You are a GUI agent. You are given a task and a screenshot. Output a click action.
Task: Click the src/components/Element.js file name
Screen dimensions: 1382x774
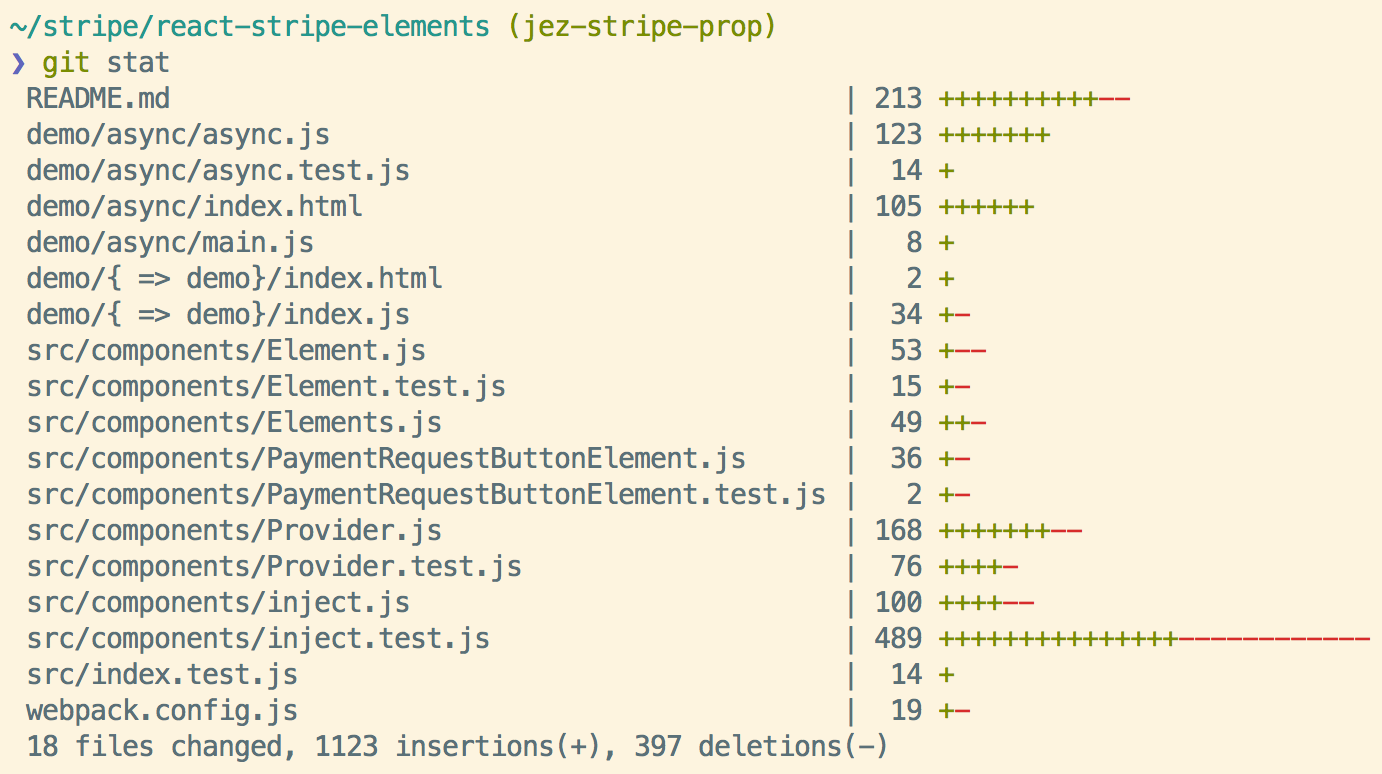(226, 351)
